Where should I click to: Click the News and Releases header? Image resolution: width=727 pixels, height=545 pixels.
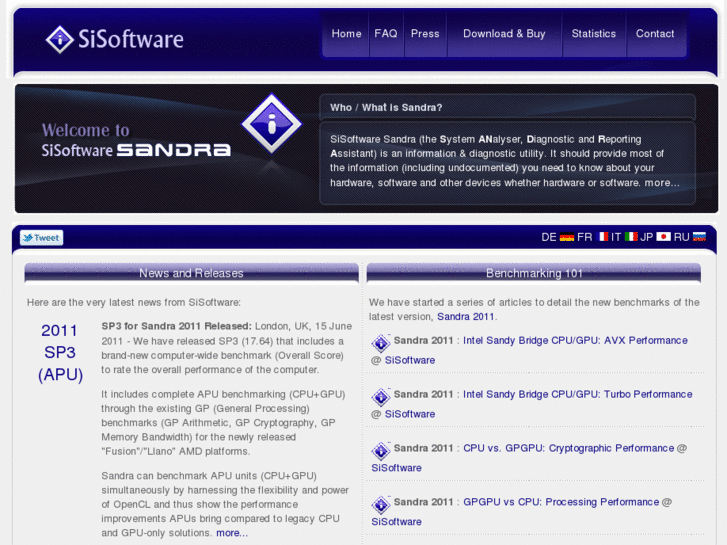coord(191,273)
